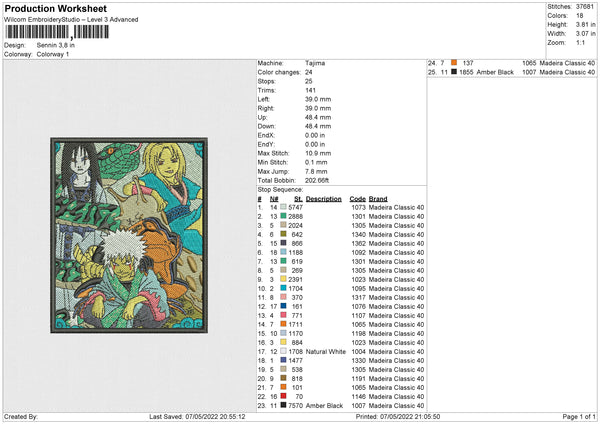Viewport: 600px width, 424px height.
Task: Click the 'Brand' column header
Action: click(378, 199)
